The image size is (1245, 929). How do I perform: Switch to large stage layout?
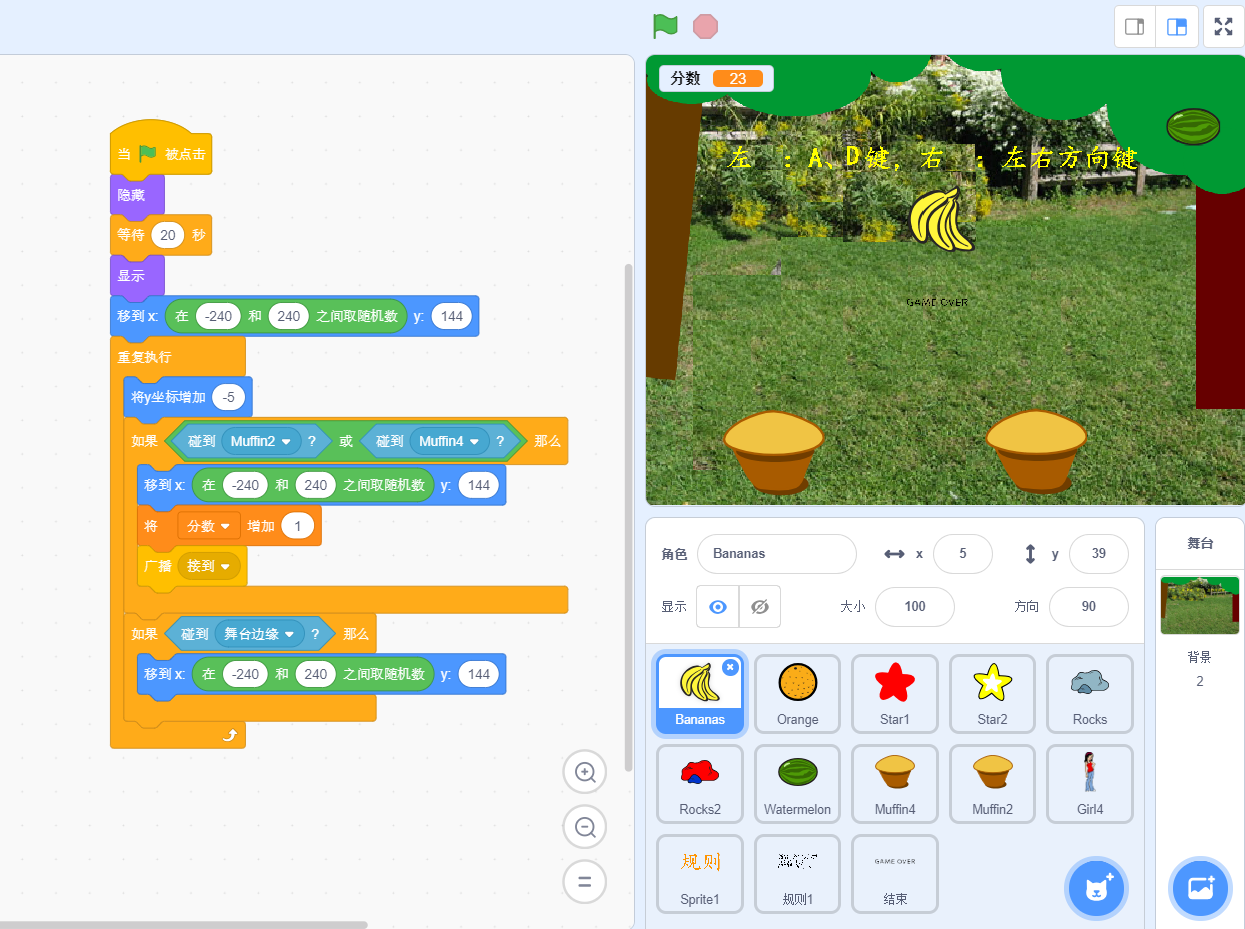pos(1177,27)
